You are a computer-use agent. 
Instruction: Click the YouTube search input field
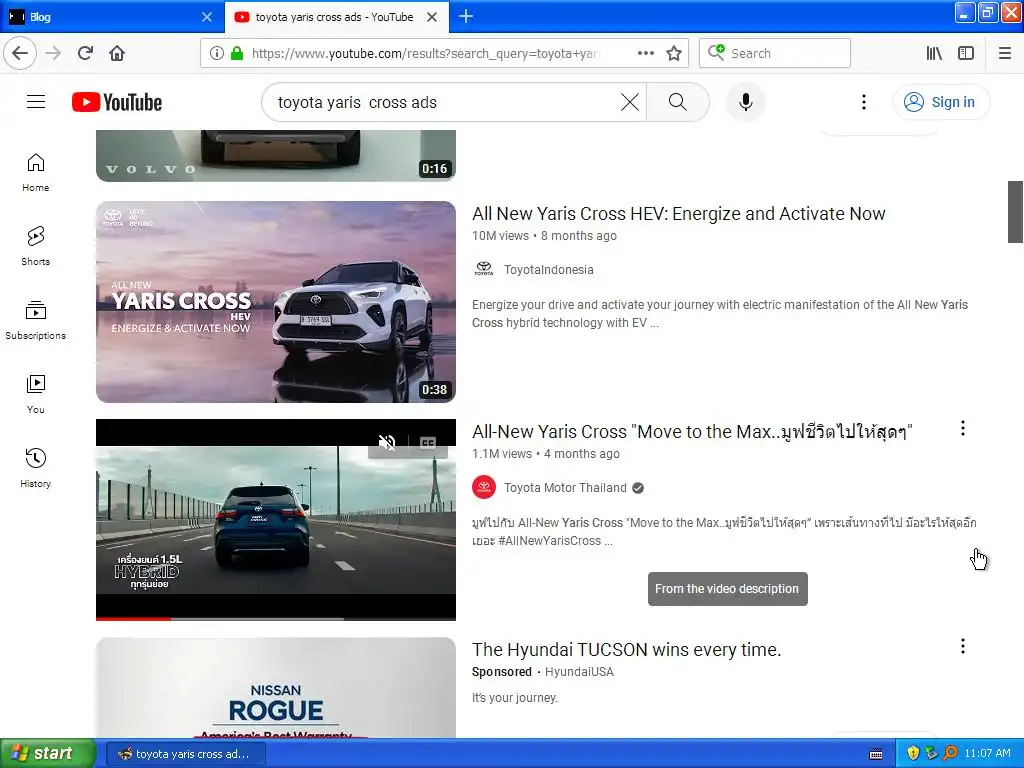click(x=446, y=102)
